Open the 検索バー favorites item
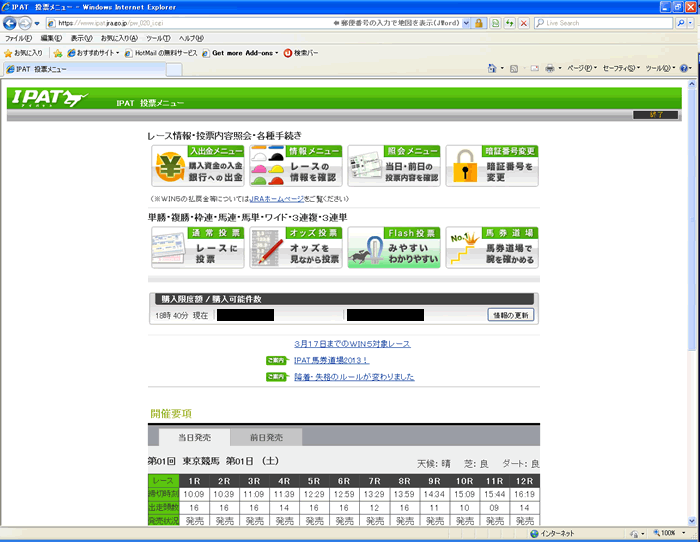The image size is (700, 542). [301, 53]
